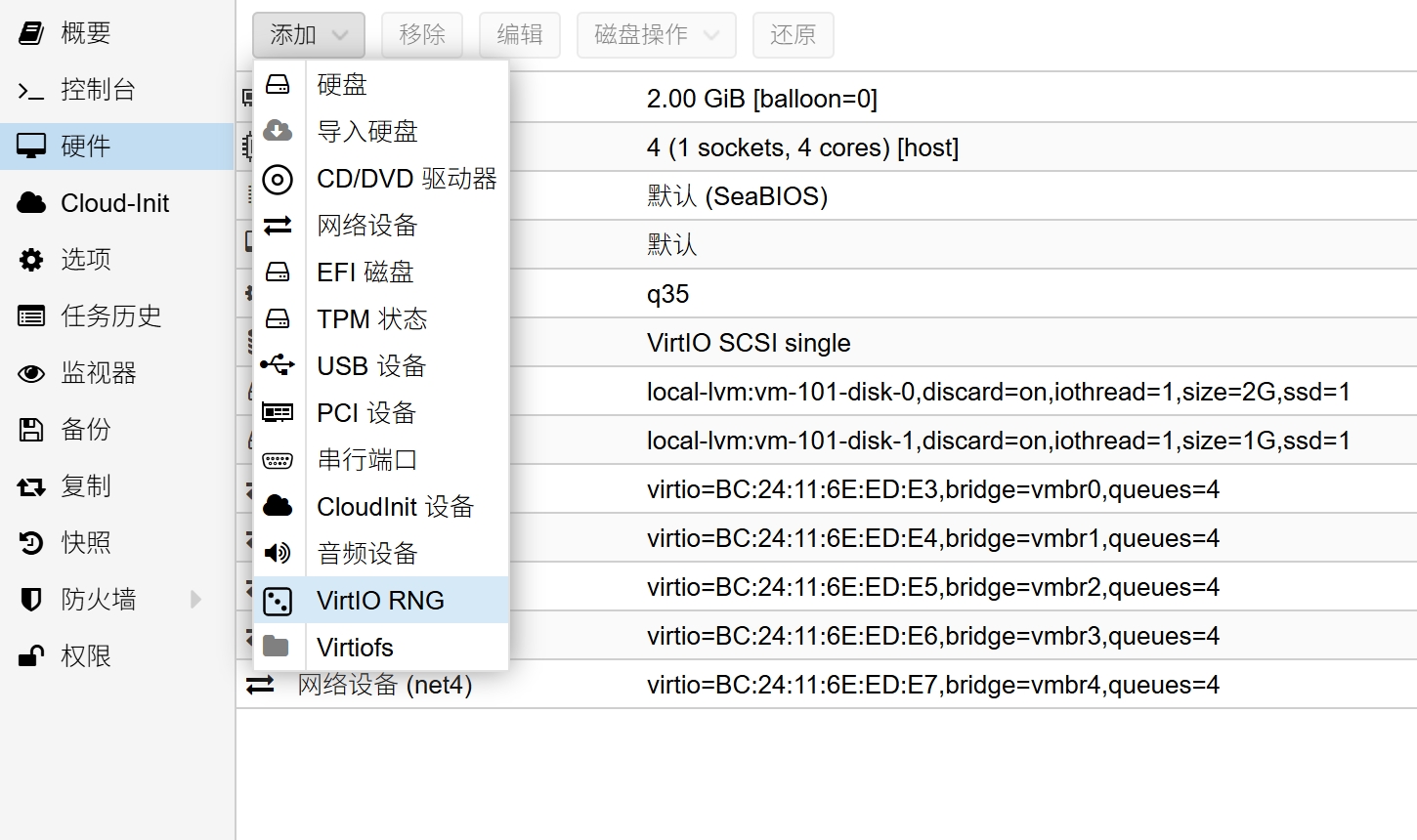This screenshot has width=1417, height=840.
Task: Click the import disk cloud-download icon
Action: (x=278, y=131)
